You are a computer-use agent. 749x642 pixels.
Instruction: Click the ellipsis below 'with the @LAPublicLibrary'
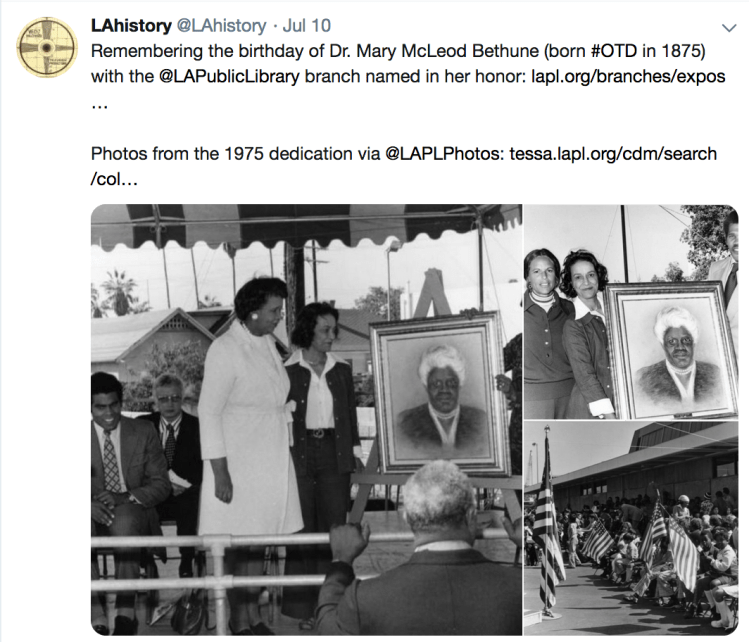[x=99, y=106]
